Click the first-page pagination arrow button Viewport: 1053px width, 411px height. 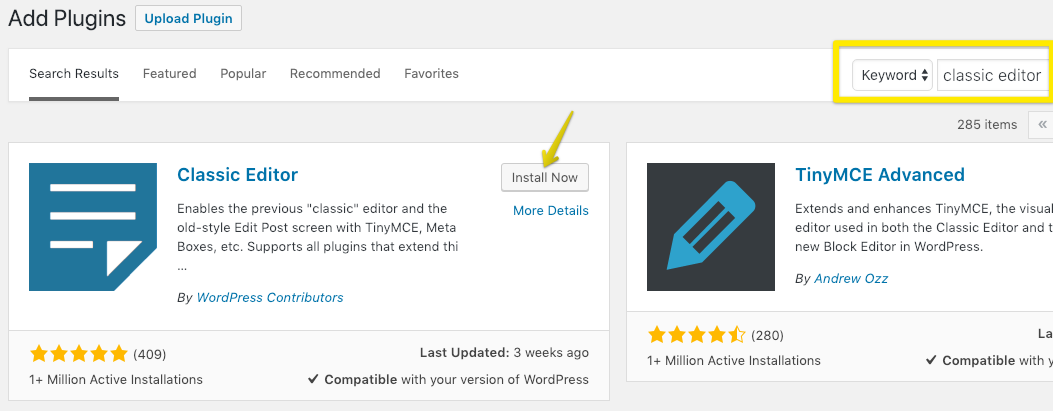click(x=1042, y=125)
